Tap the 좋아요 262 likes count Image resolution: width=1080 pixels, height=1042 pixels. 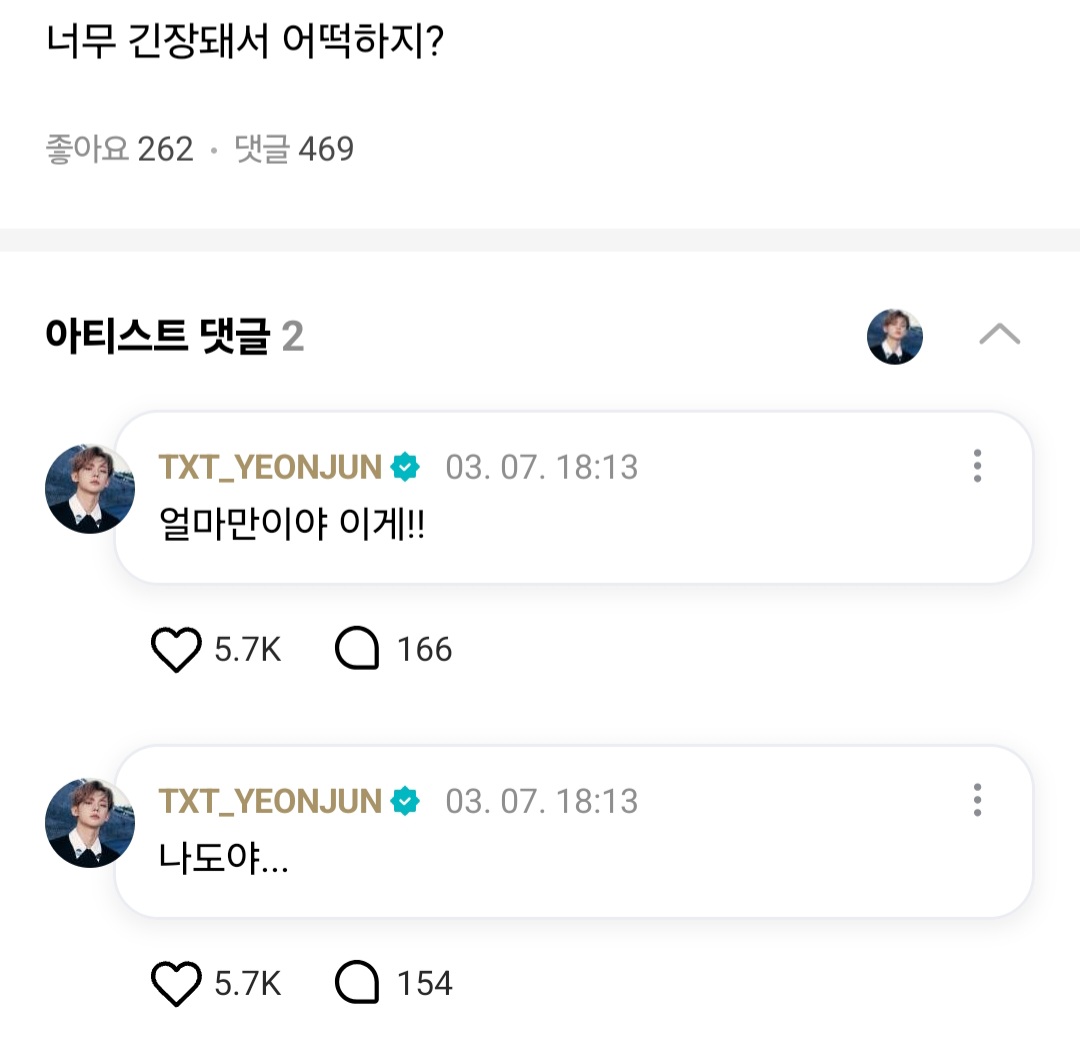pyautogui.click(x=119, y=149)
